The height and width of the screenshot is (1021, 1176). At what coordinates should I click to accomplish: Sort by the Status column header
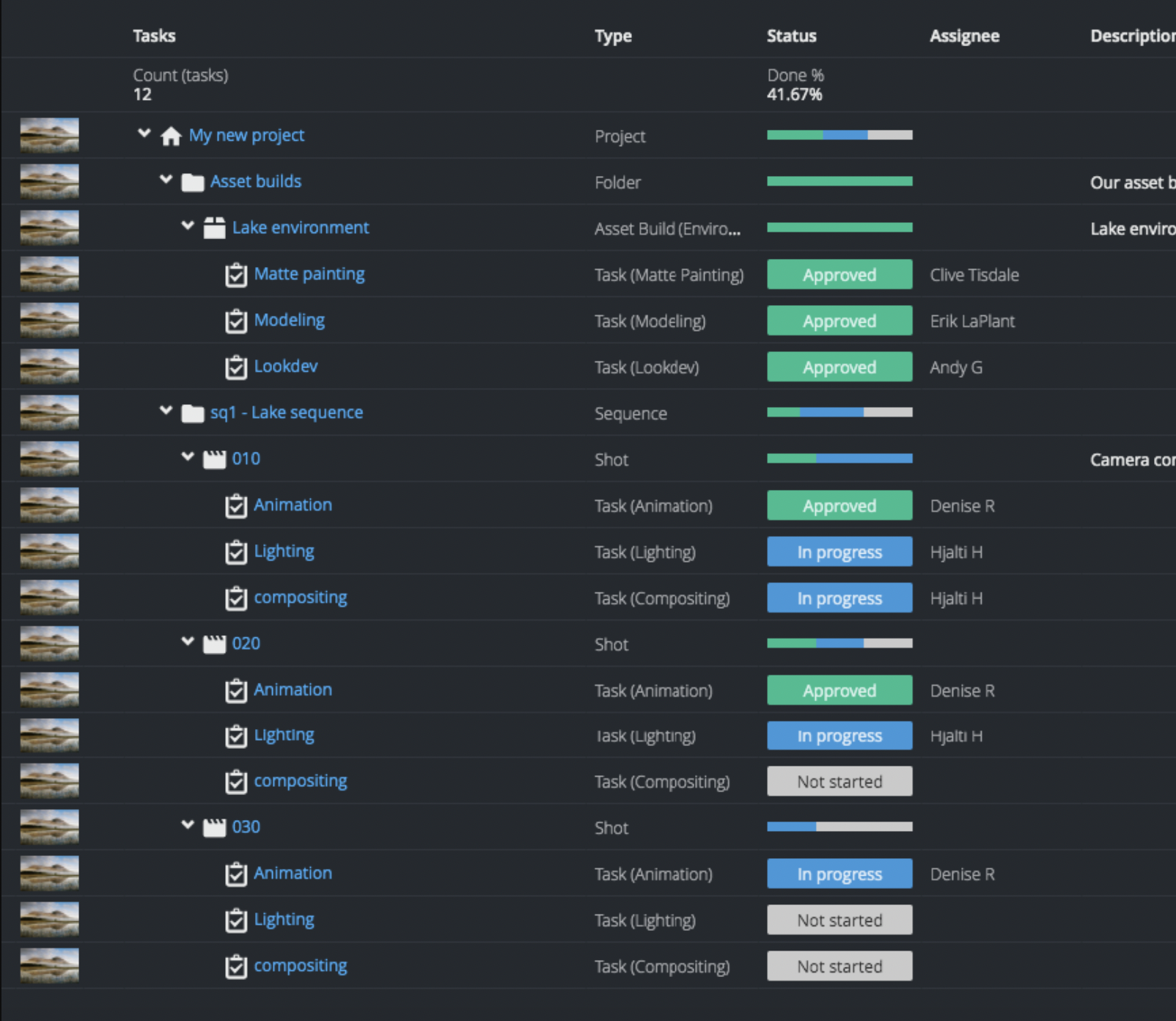tap(791, 36)
